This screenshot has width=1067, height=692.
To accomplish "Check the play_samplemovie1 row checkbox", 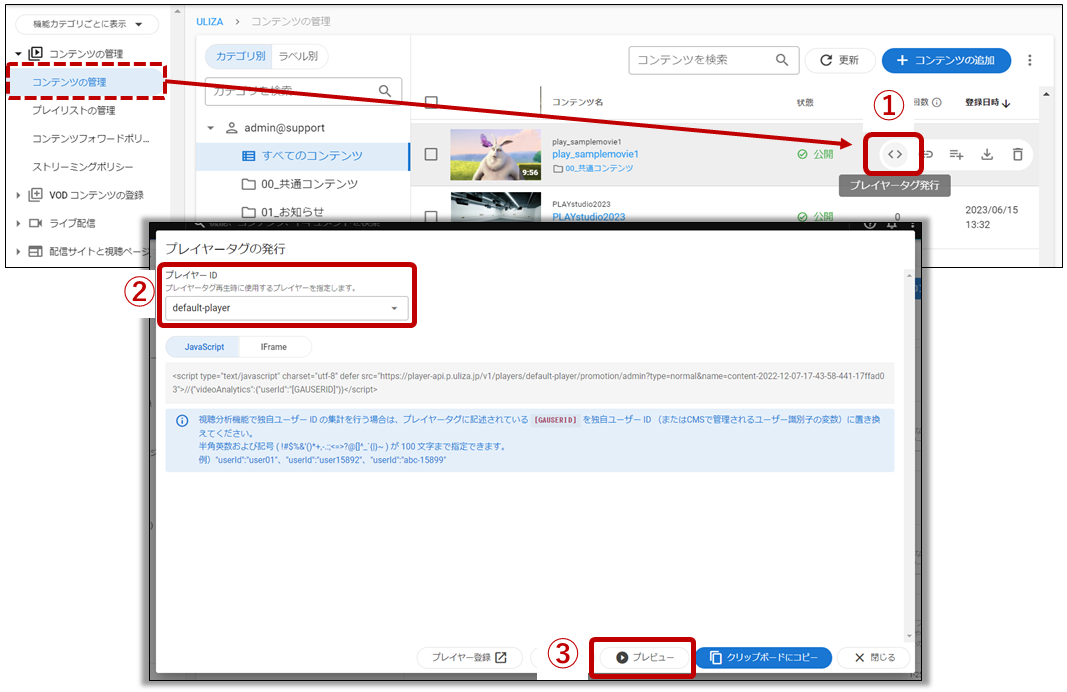I will [x=431, y=154].
